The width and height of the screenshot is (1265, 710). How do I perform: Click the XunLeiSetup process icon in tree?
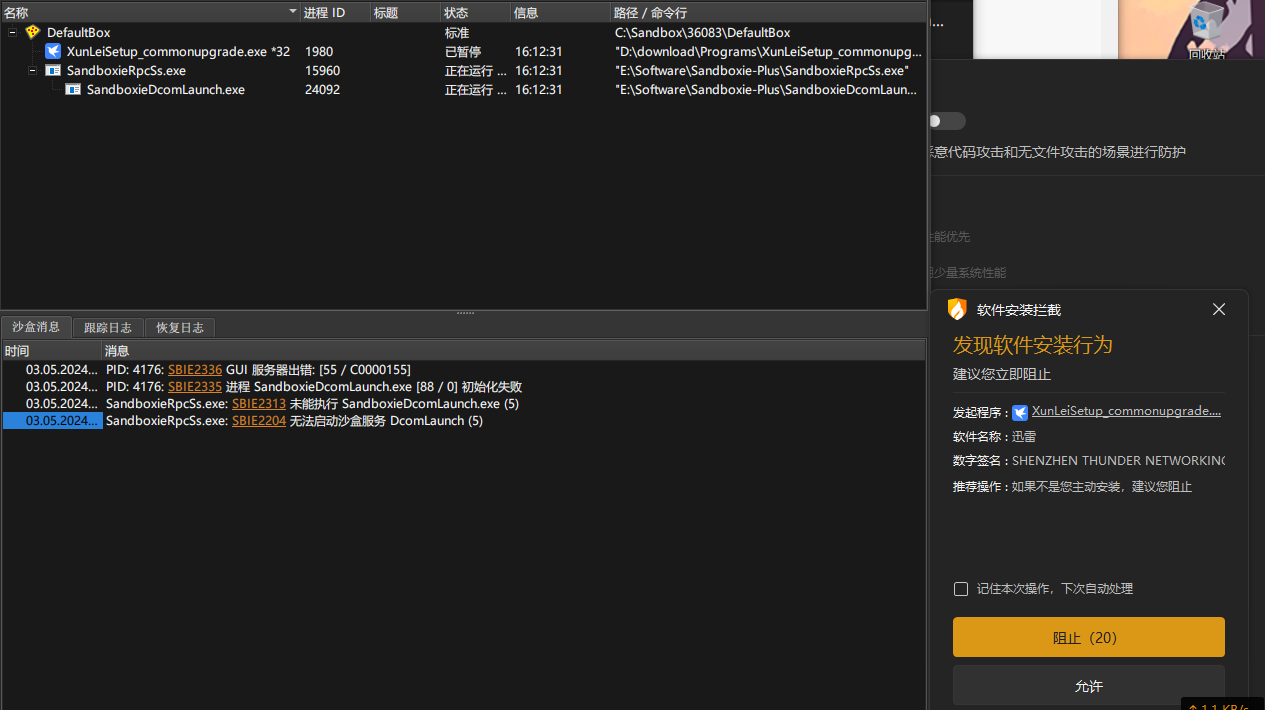click(53, 51)
